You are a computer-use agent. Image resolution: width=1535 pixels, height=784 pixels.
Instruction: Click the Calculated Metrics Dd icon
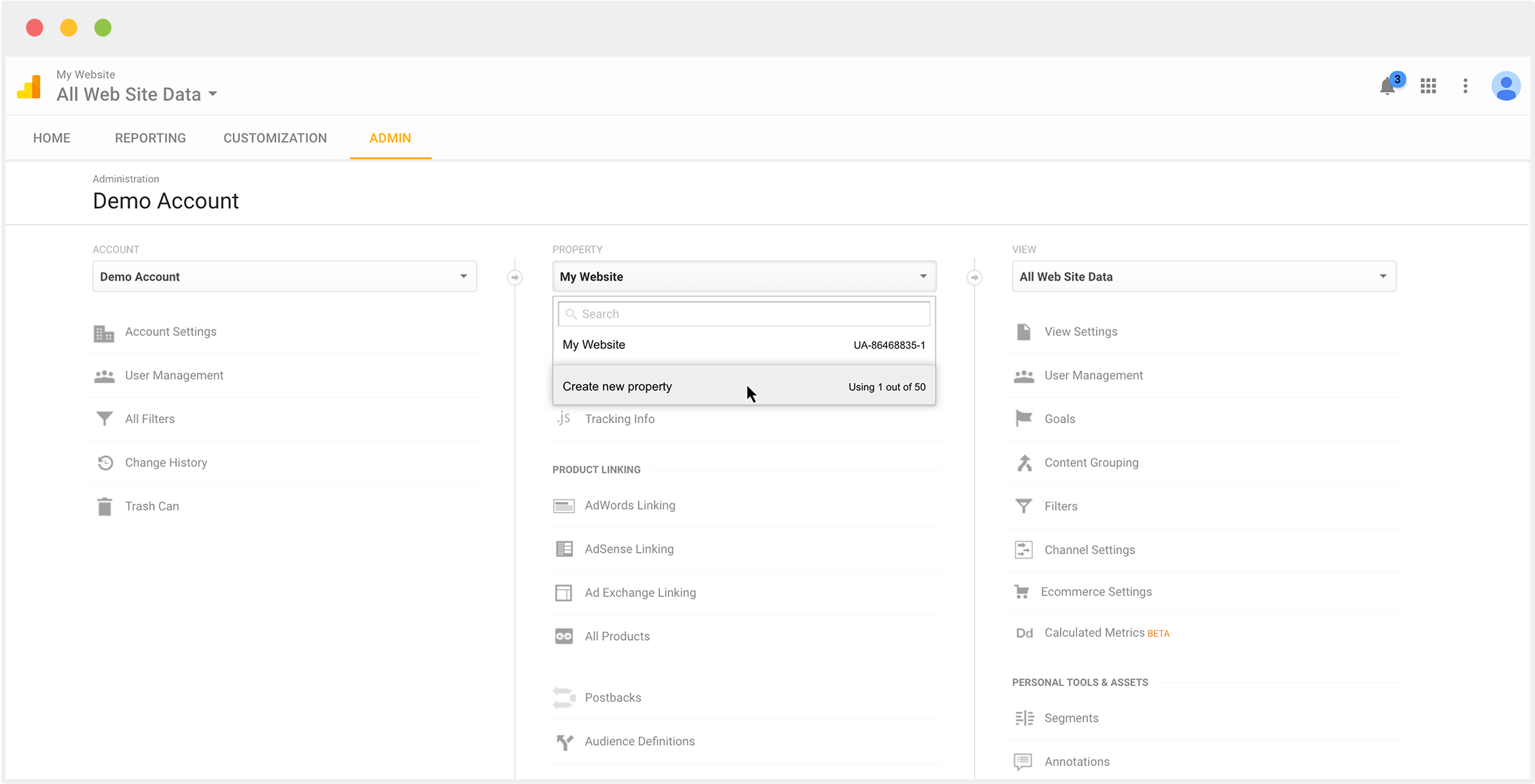coord(1024,633)
